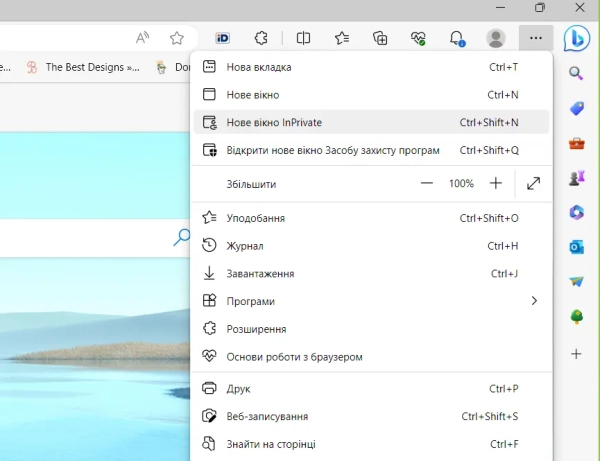Open Collections icon in the toolbar
The image size is (600, 461).
click(380, 38)
